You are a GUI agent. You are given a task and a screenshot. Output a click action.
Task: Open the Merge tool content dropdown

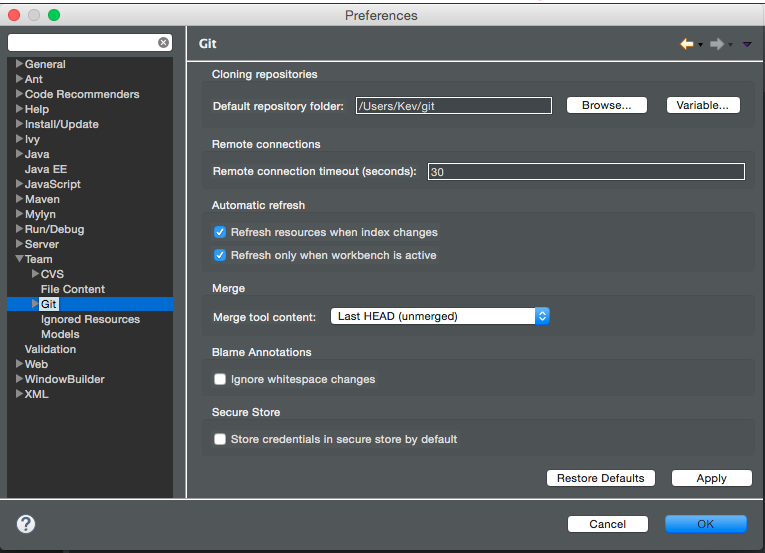(440, 316)
